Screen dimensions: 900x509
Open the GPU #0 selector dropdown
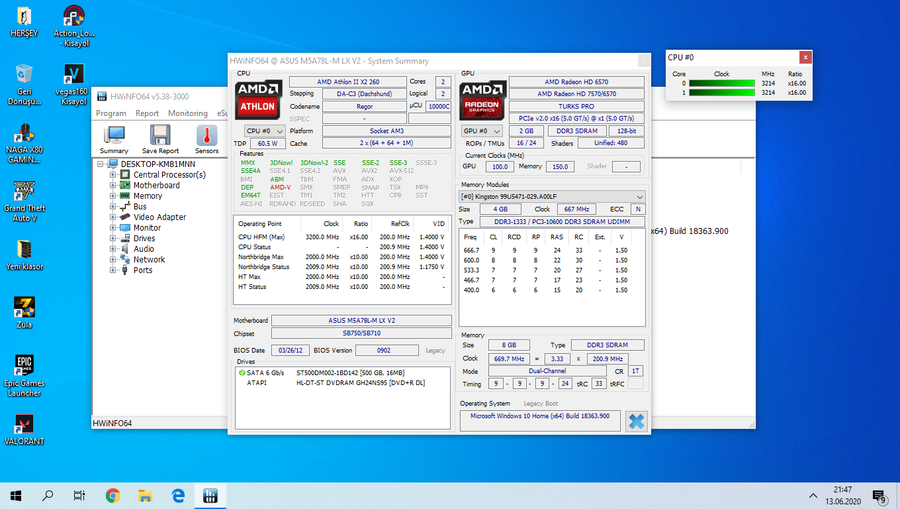pos(482,131)
